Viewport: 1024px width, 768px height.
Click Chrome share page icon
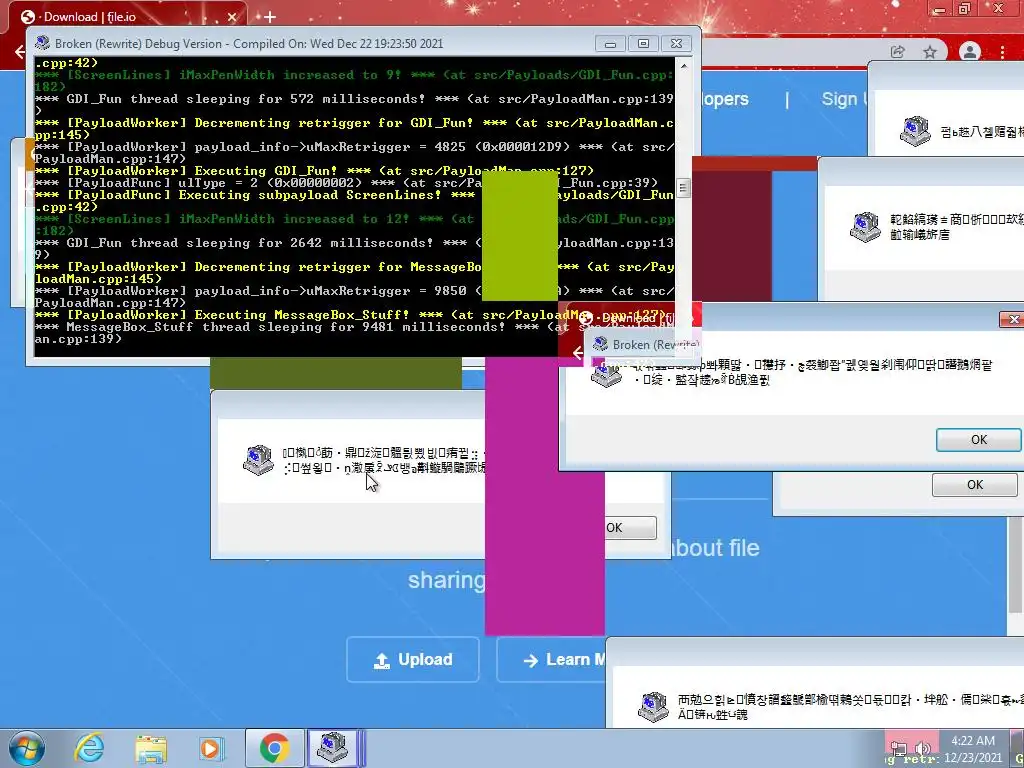click(x=897, y=52)
